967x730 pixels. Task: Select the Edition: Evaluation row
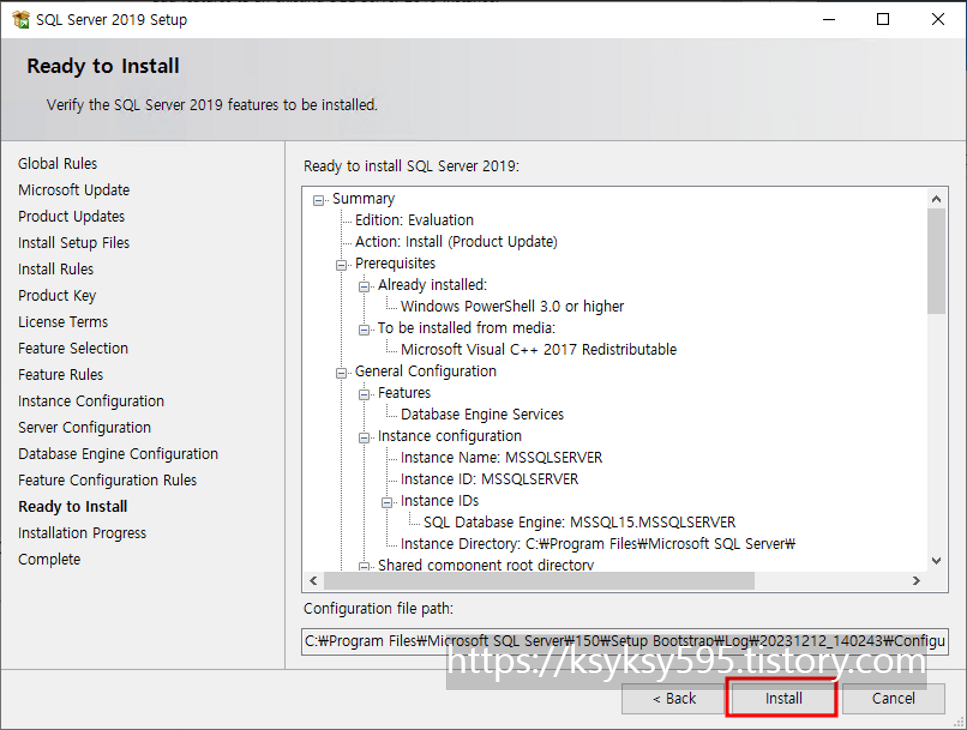[x=414, y=220]
